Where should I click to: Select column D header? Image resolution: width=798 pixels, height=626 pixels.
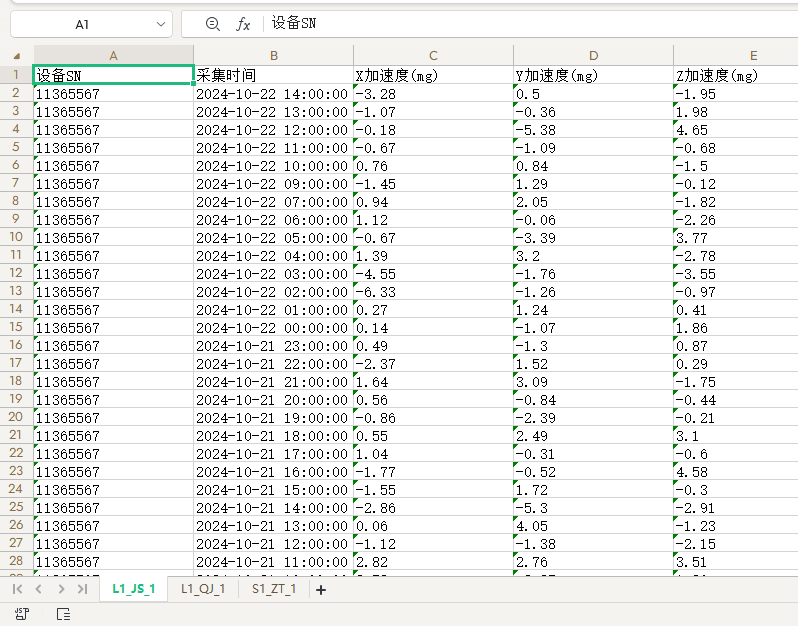pyautogui.click(x=593, y=56)
